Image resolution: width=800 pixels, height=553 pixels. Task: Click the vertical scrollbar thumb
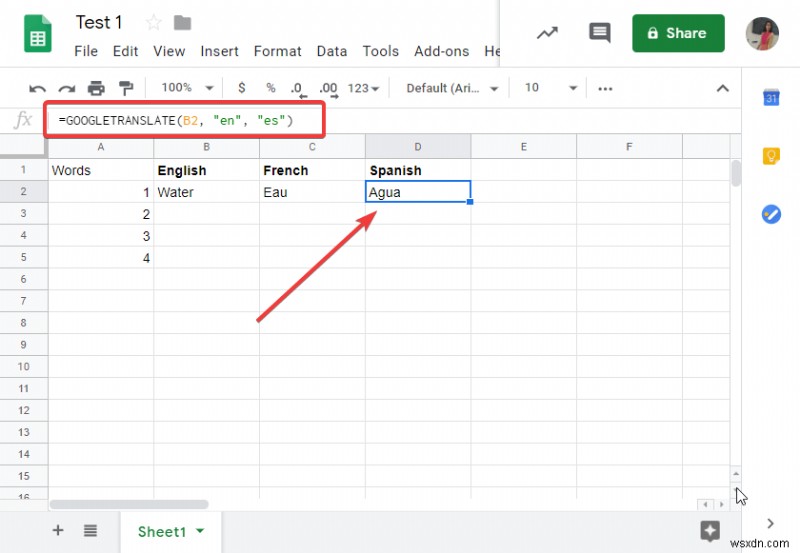(735, 173)
